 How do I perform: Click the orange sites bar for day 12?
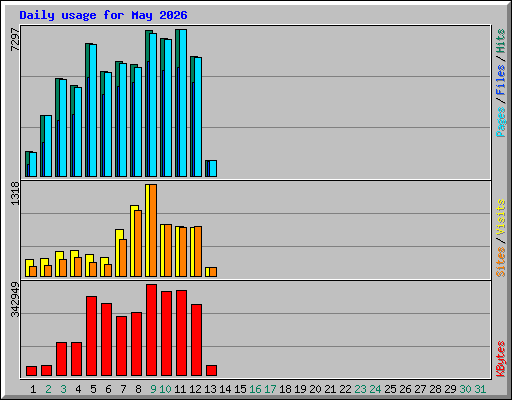tap(198, 251)
